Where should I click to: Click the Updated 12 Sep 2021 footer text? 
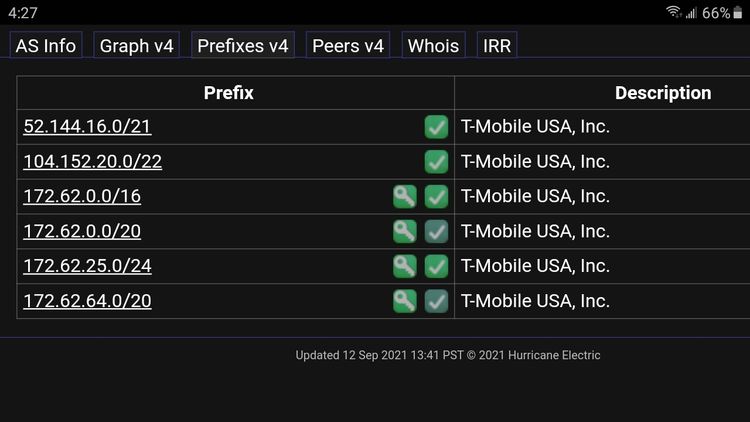pyautogui.click(x=448, y=355)
